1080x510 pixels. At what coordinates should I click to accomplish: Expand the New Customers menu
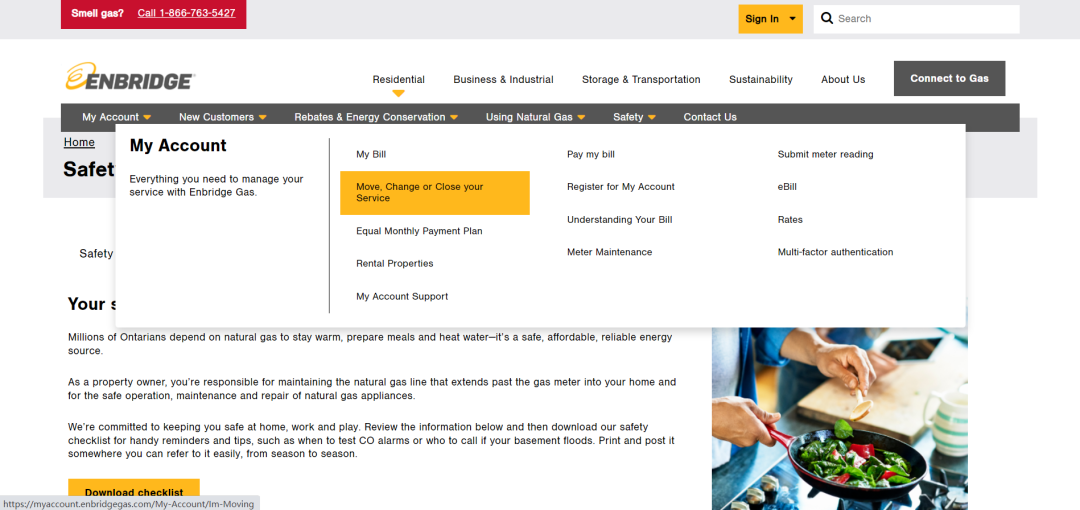point(222,117)
